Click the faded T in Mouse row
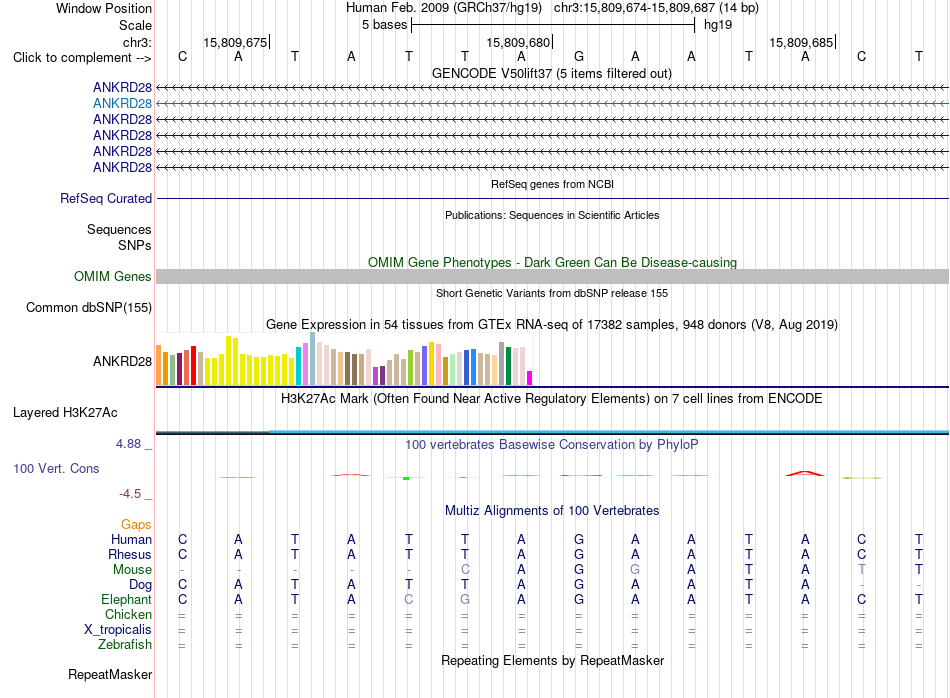 click(862, 570)
